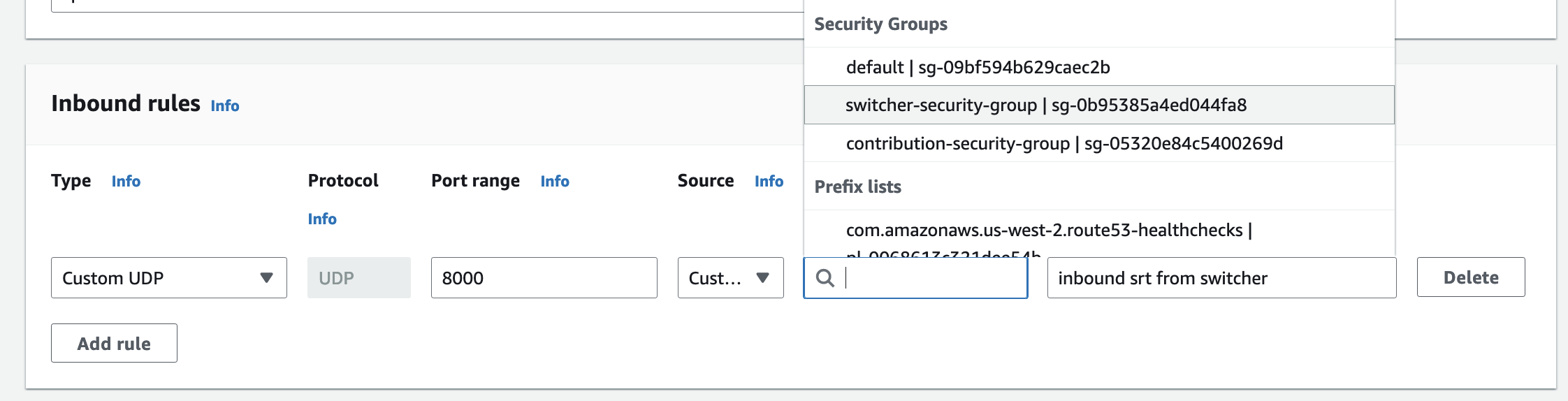Click the Security Groups section heading
Image resolution: width=1568 pixels, height=401 pixels.
tap(880, 24)
